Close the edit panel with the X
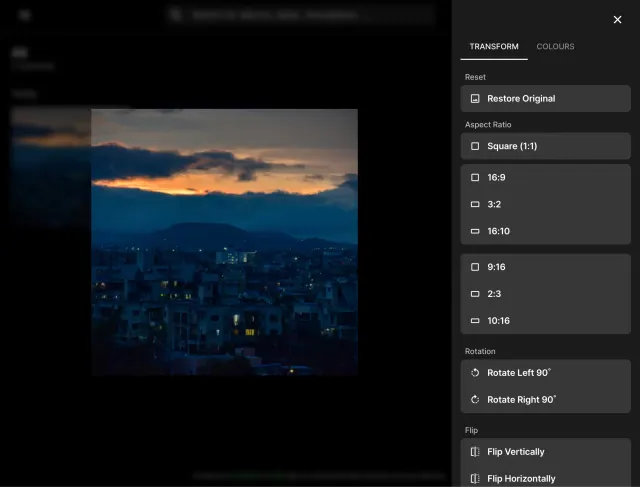Screen dimensions: 640x487 pos(617,20)
